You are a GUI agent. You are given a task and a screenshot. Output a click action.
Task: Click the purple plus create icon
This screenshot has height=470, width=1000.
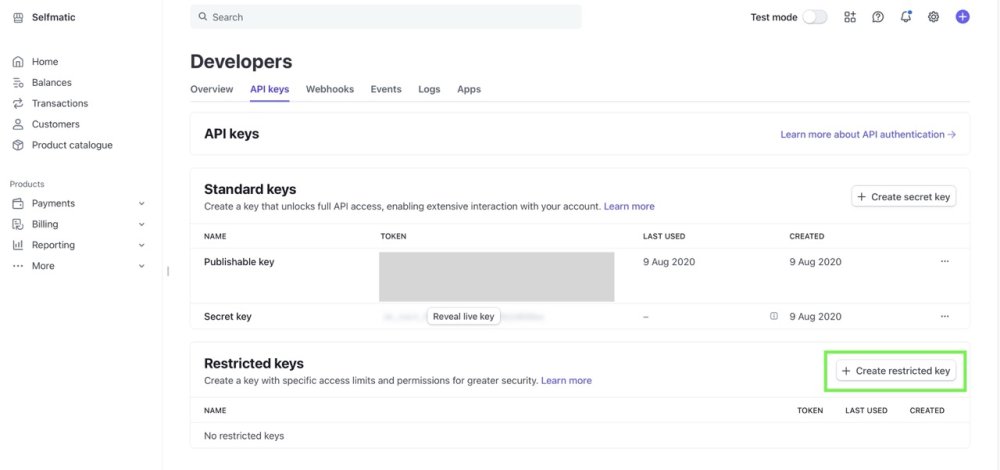(x=963, y=17)
